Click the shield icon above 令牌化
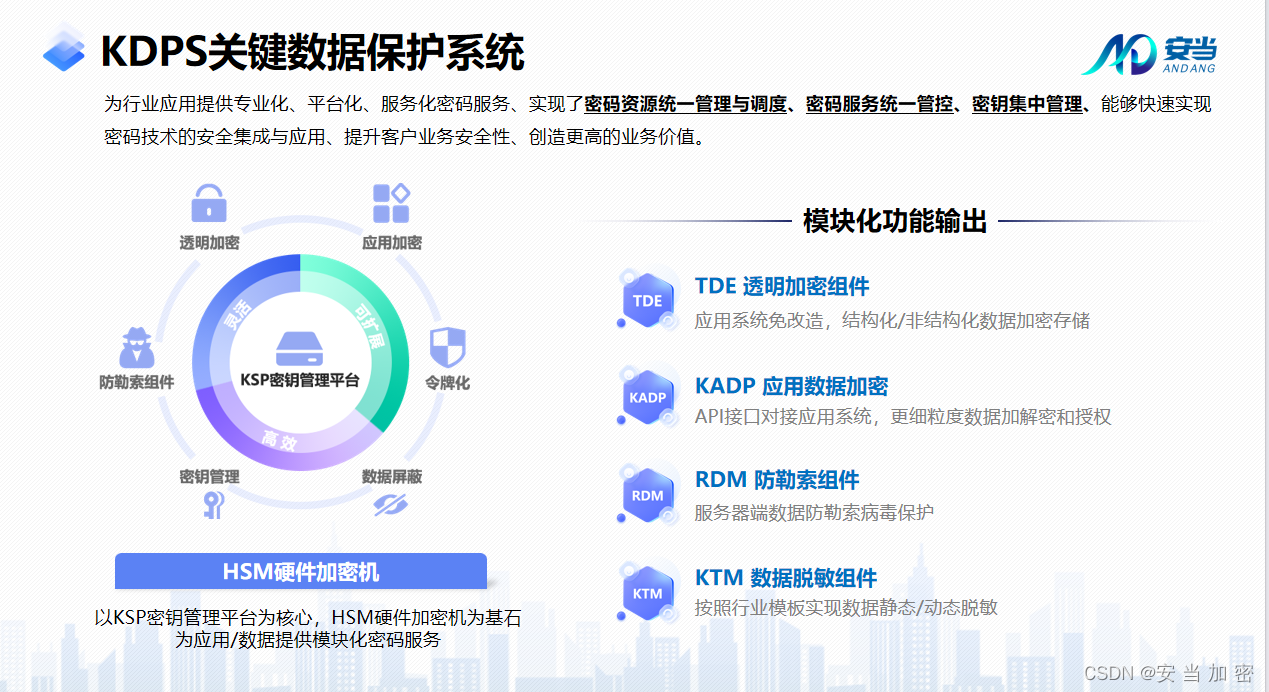Viewport: 1269px width, 692px height. [x=448, y=347]
